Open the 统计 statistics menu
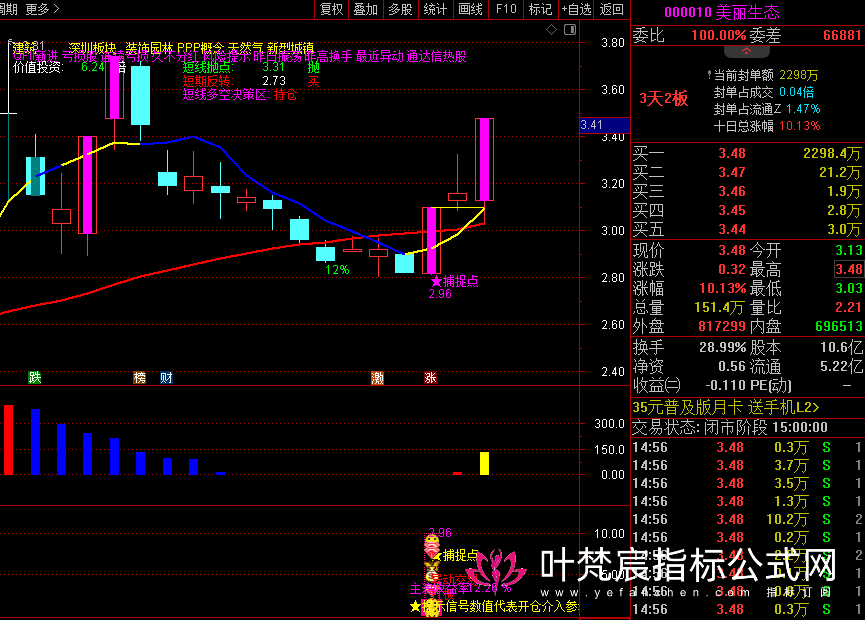The height and width of the screenshot is (620, 865). [435, 9]
